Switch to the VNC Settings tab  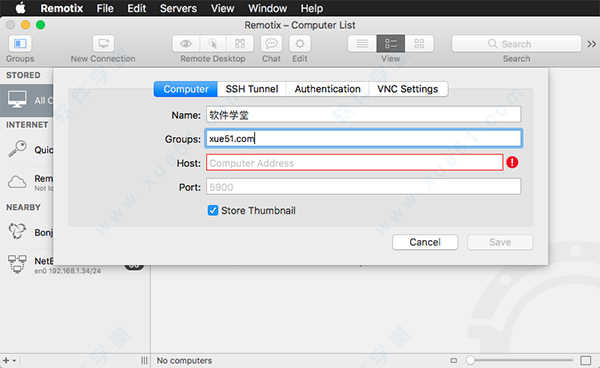click(x=408, y=89)
